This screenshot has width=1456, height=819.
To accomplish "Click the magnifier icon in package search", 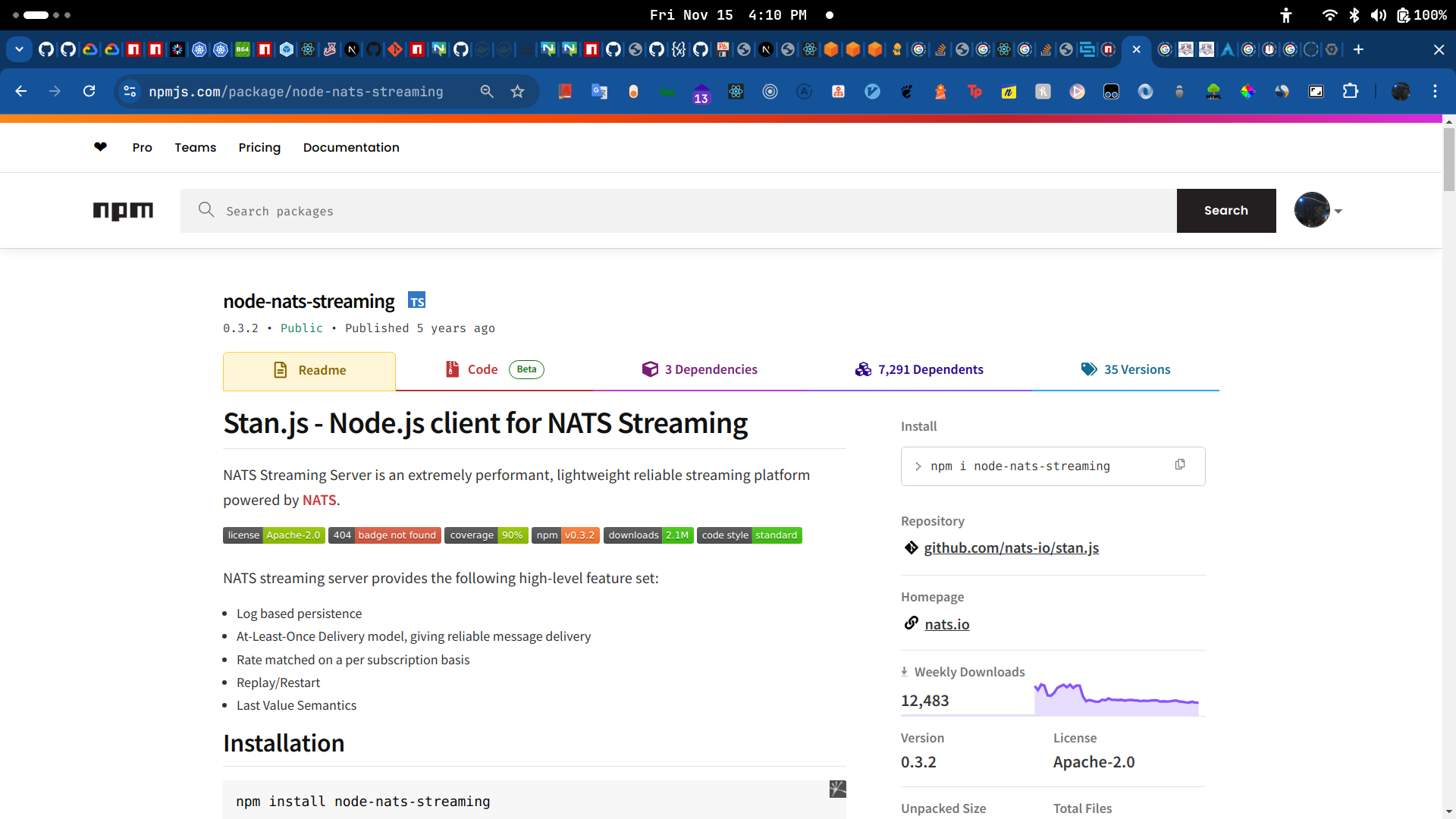I will (206, 209).
